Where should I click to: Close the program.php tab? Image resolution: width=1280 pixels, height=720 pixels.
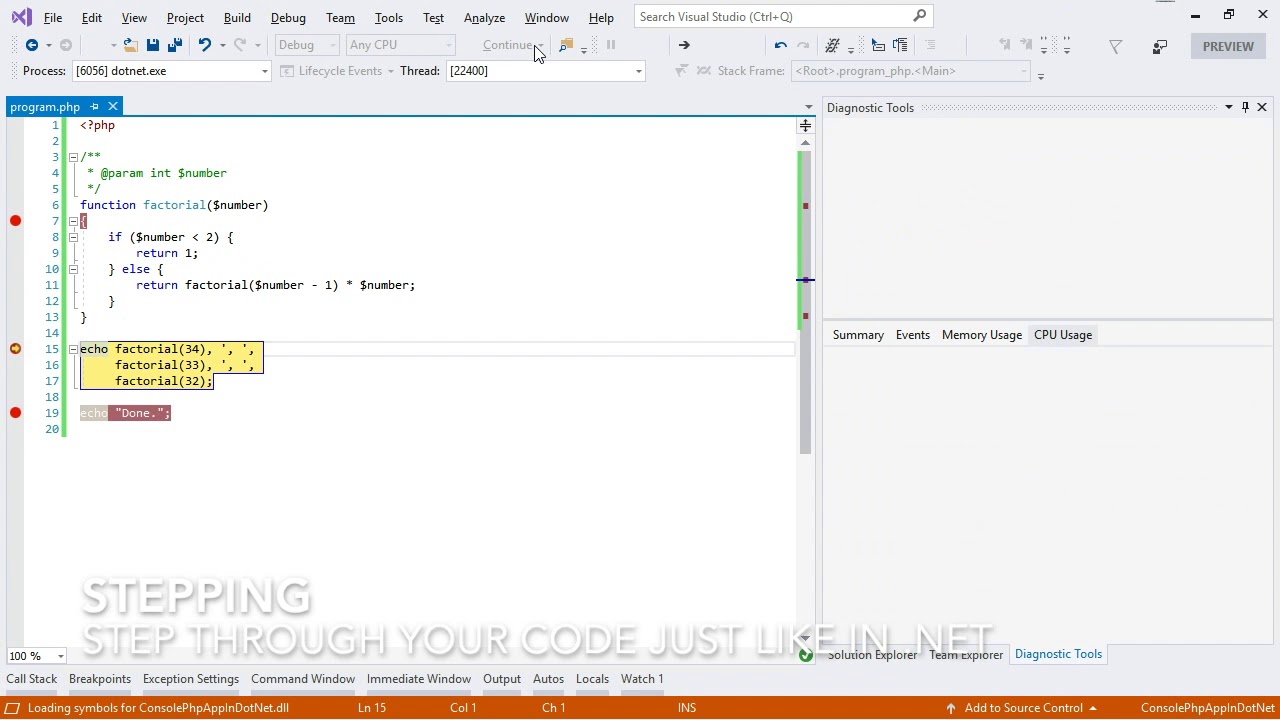click(x=113, y=107)
